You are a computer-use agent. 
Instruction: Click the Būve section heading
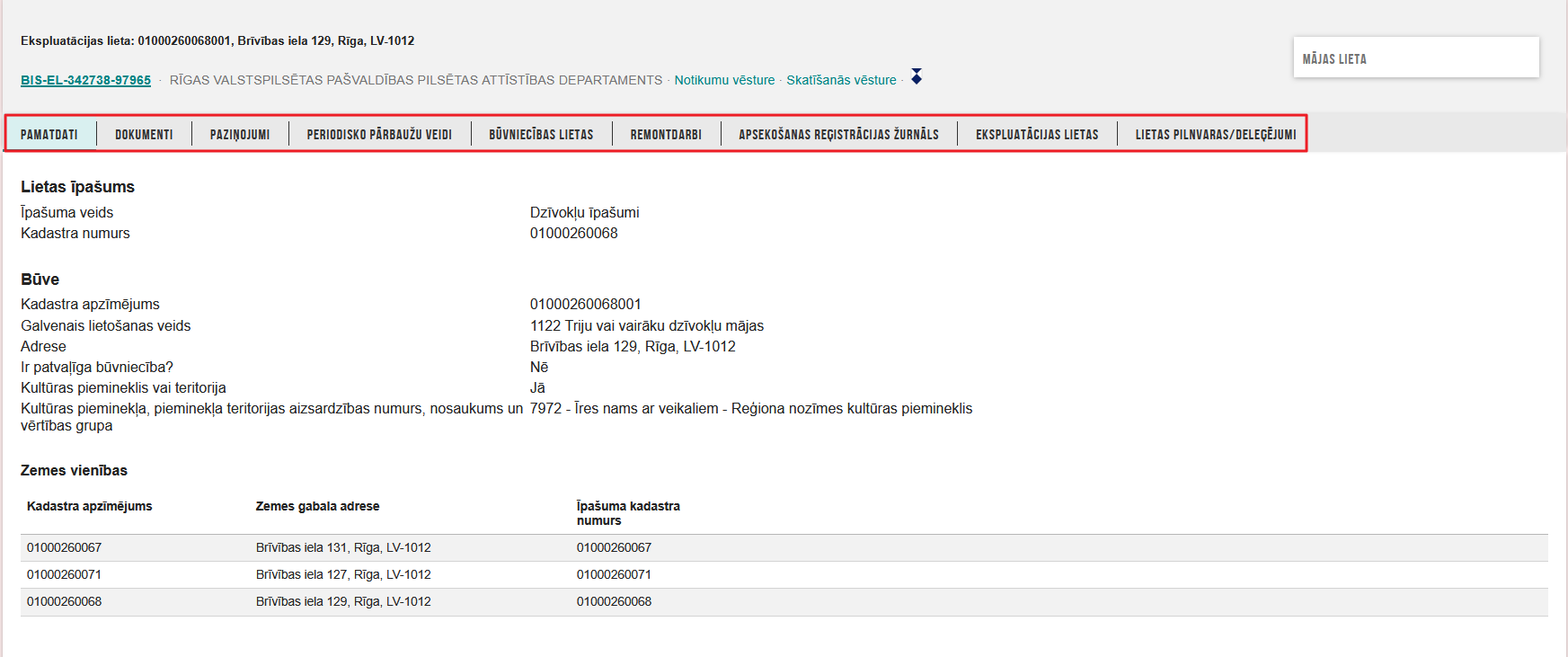[40, 280]
